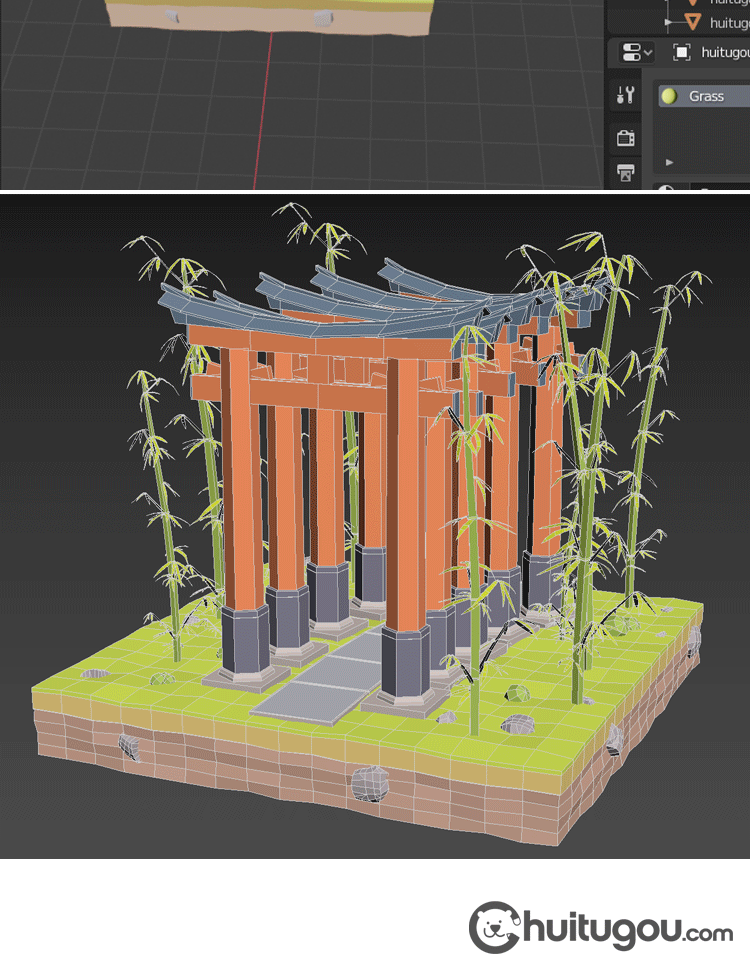The width and height of the screenshot is (750, 960).
Task: Click the orange mesh data icon in outliner
Action: (x=693, y=21)
